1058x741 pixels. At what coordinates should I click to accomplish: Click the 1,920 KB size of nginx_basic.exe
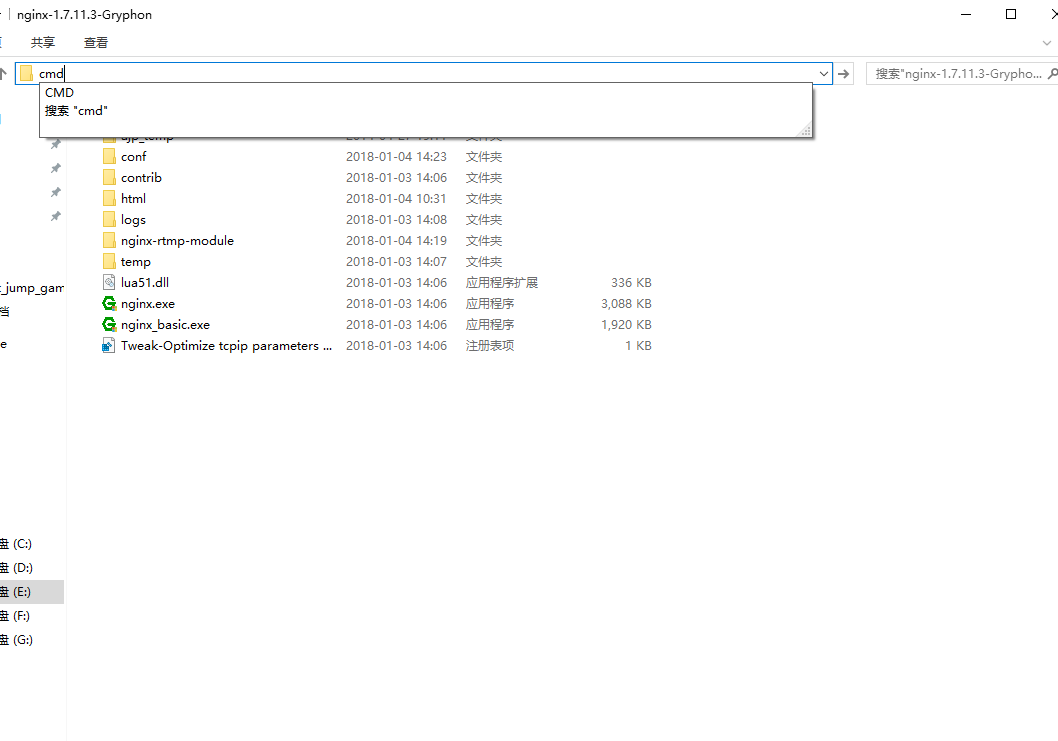626,325
